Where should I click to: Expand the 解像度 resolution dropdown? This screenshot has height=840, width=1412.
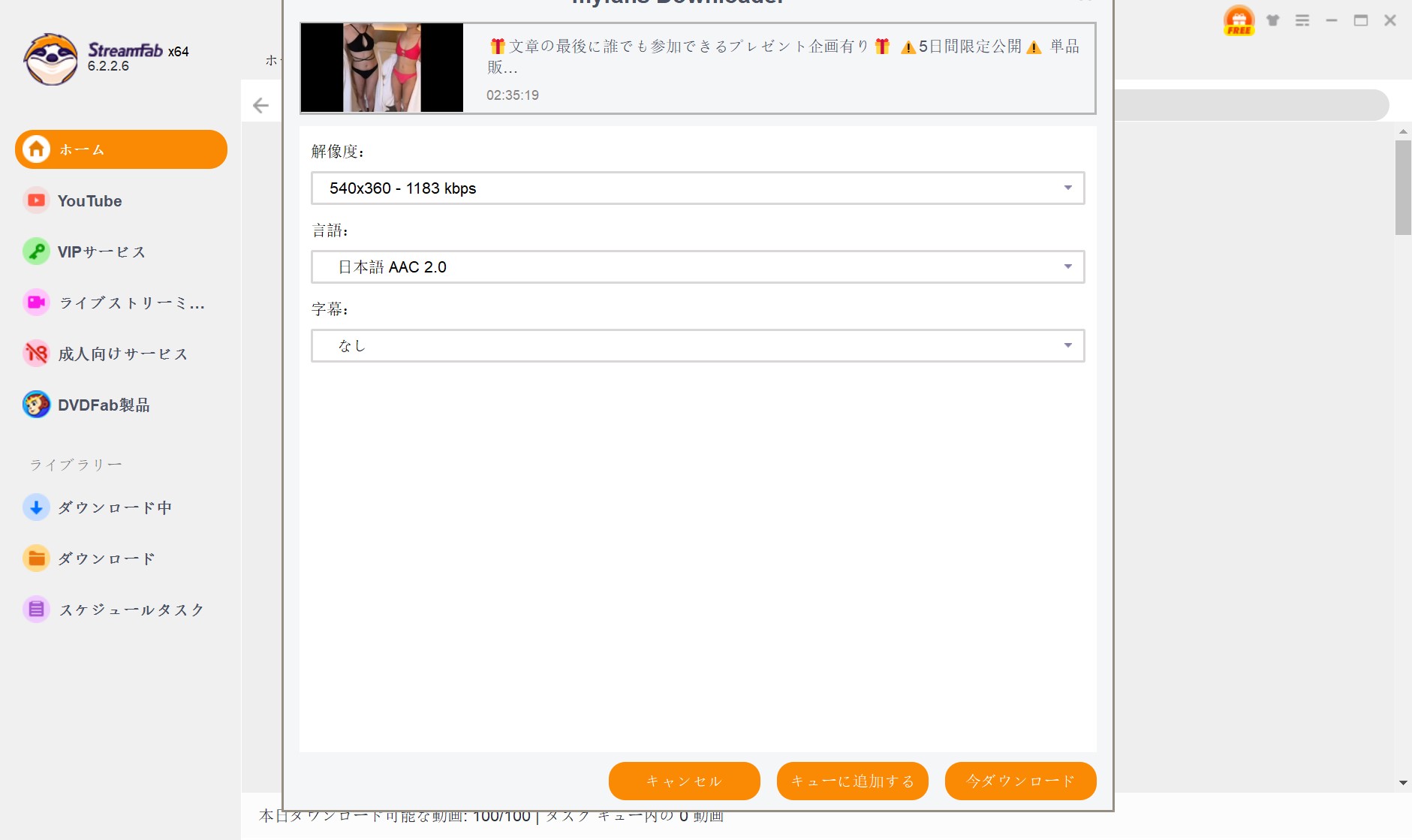click(x=698, y=188)
